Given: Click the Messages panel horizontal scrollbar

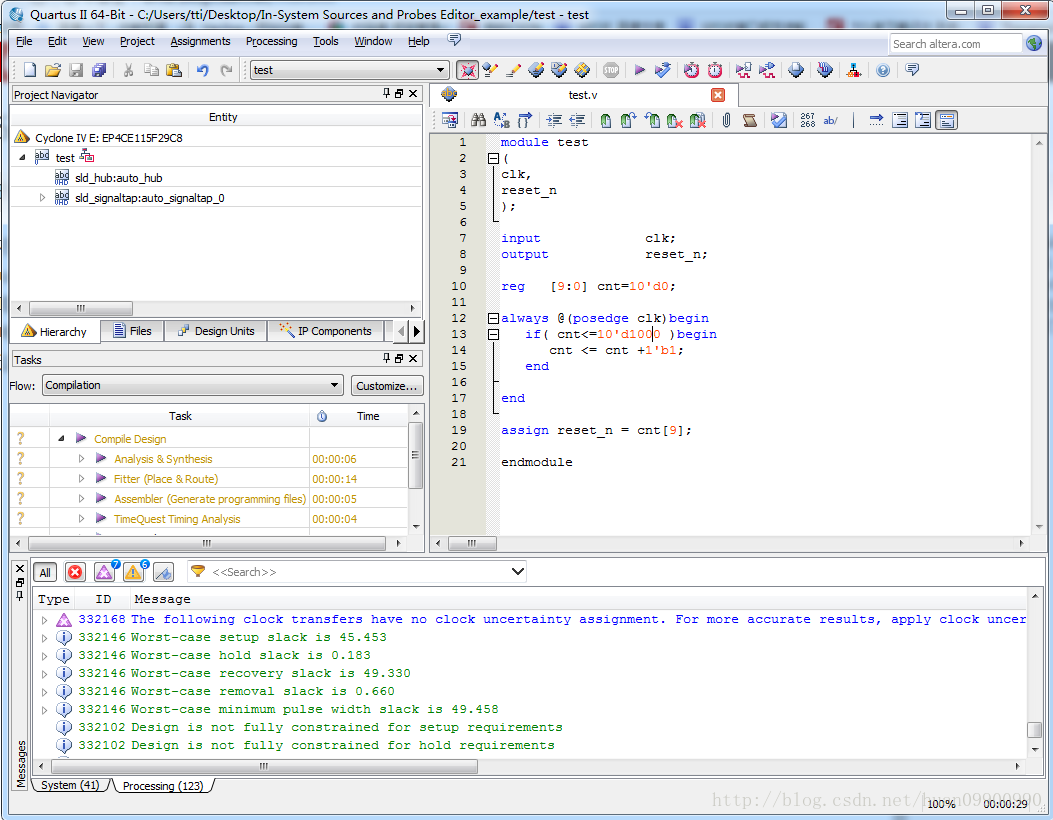Looking at the screenshot, I should 265,766.
